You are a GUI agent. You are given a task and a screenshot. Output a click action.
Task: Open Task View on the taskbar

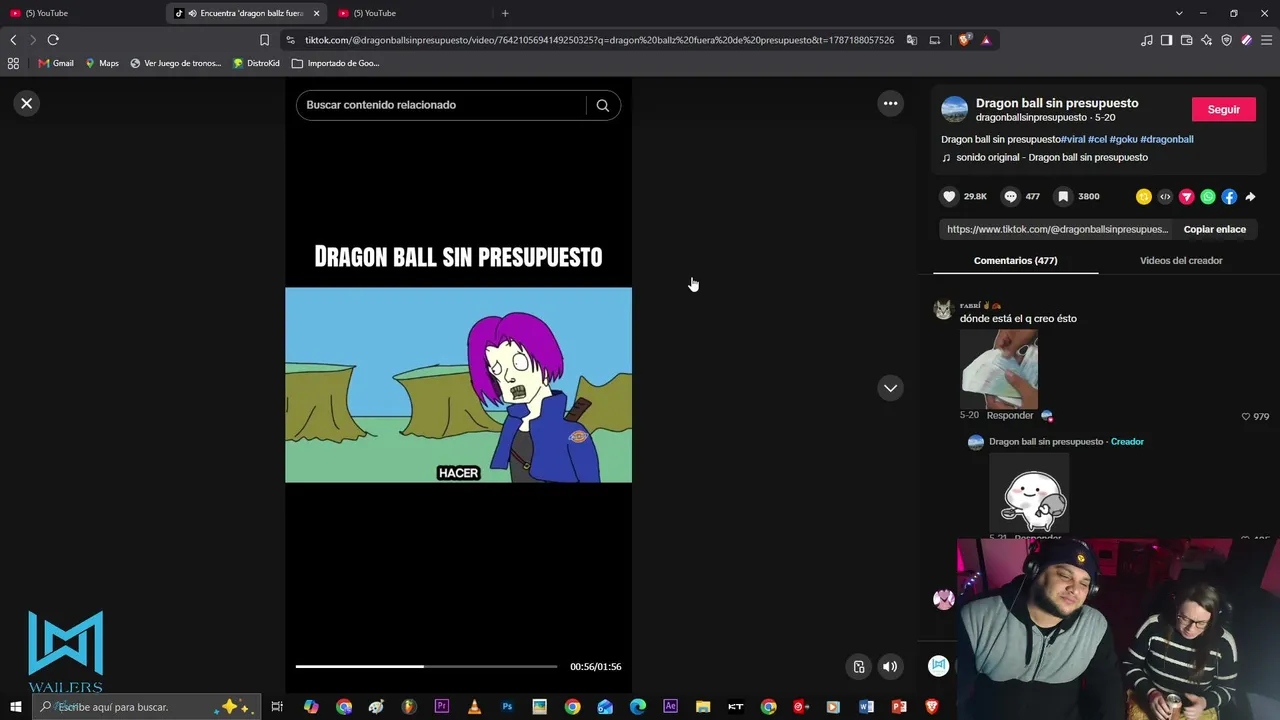[277, 707]
